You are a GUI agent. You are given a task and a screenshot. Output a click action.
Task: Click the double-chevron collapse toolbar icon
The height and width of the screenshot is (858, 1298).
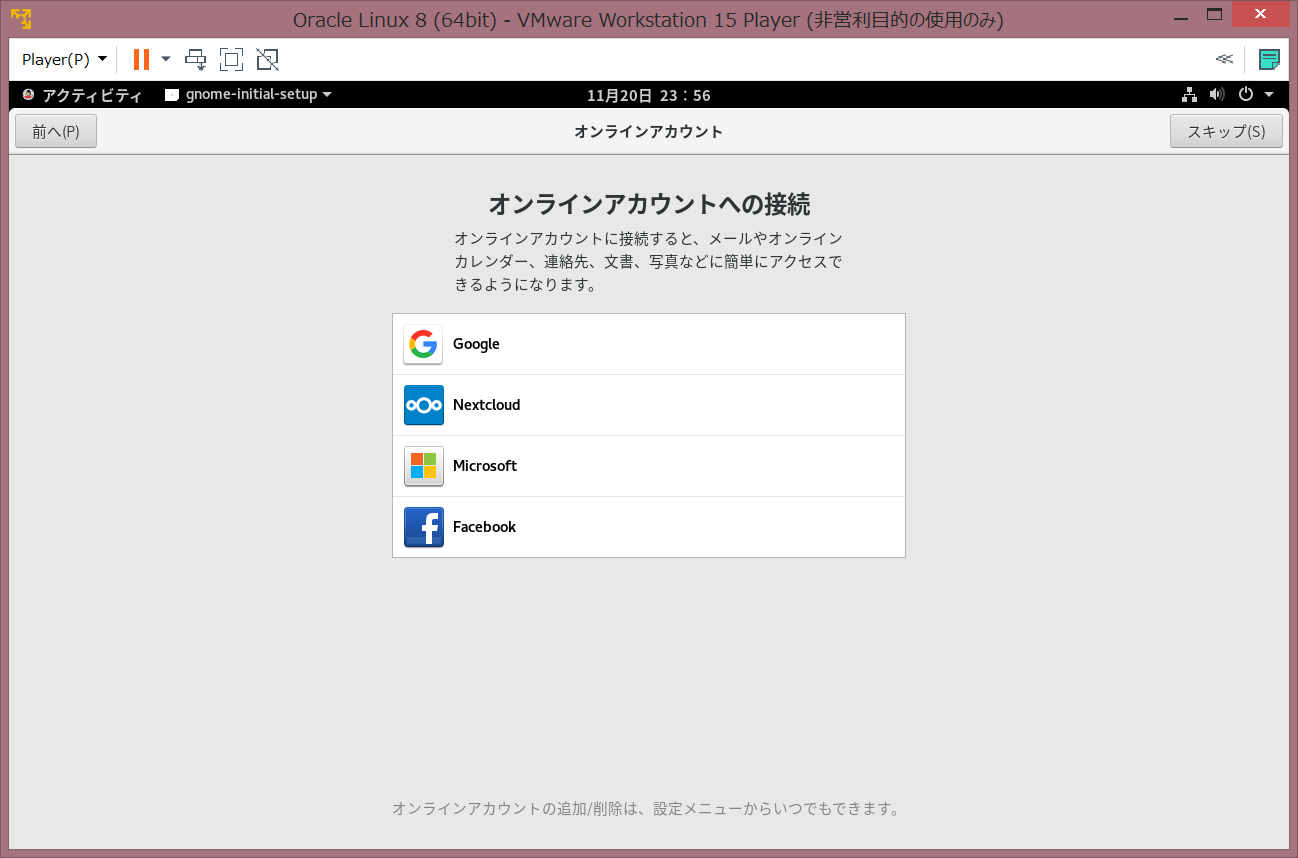pyautogui.click(x=1224, y=59)
